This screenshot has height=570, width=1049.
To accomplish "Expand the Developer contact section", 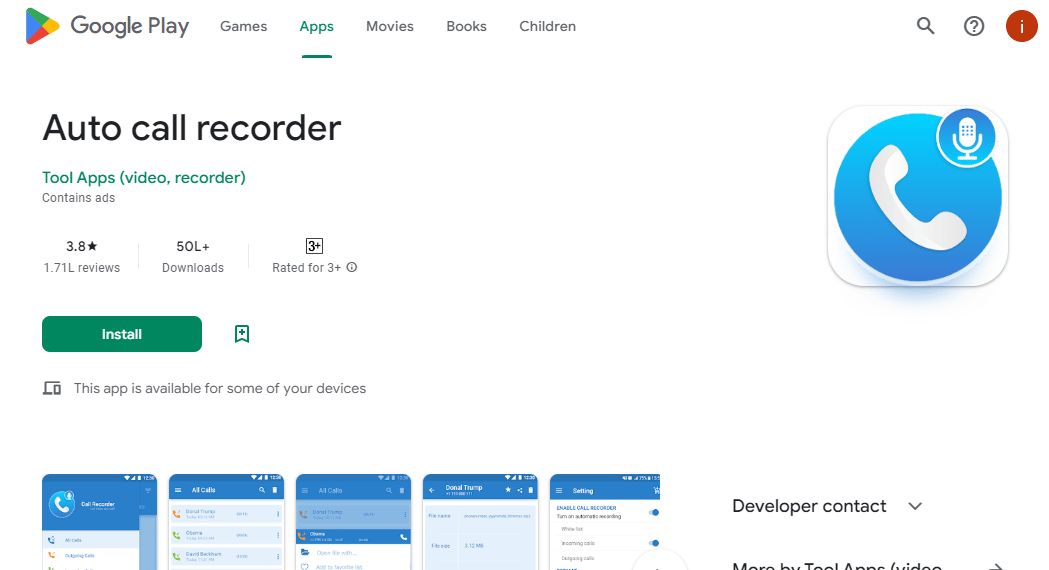I will click(915, 506).
